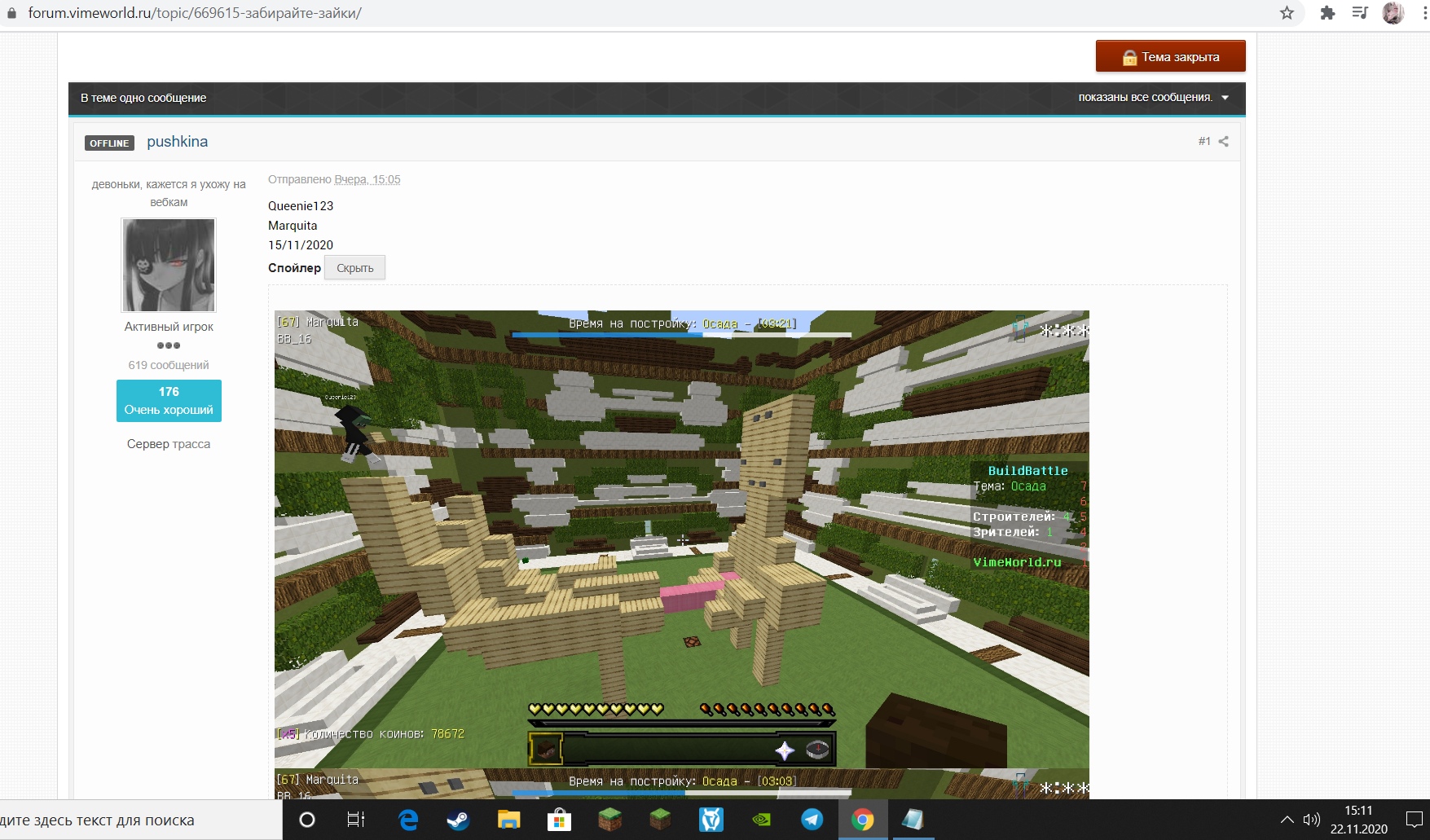The width and height of the screenshot is (1430, 840).
Task: View site security lock icon
Action: coord(11,13)
